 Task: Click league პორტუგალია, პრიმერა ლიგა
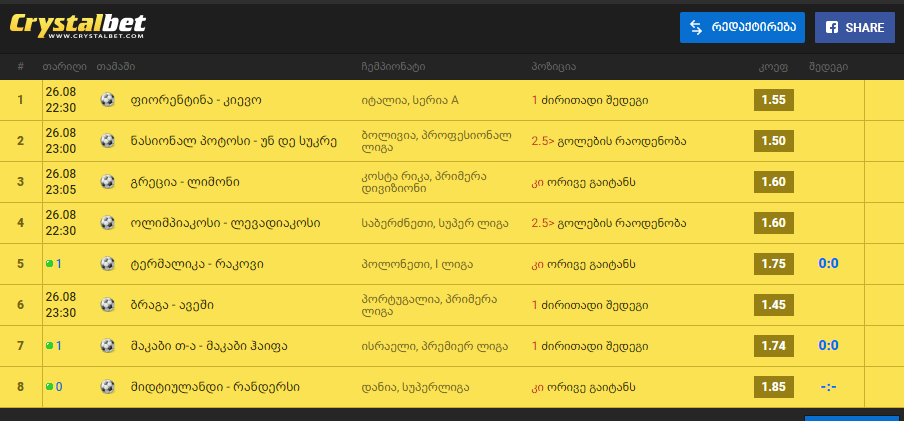[429, 305]
